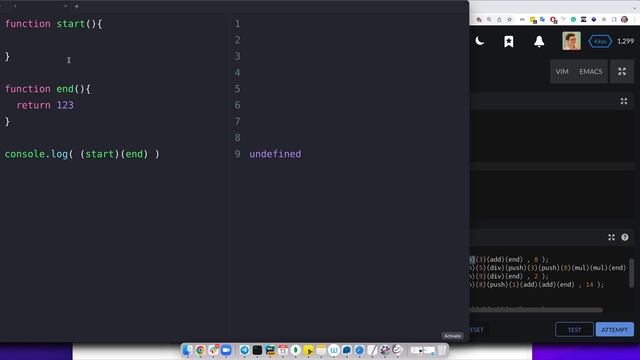Open the user profile avatar on Codewars

coord(571,41)
